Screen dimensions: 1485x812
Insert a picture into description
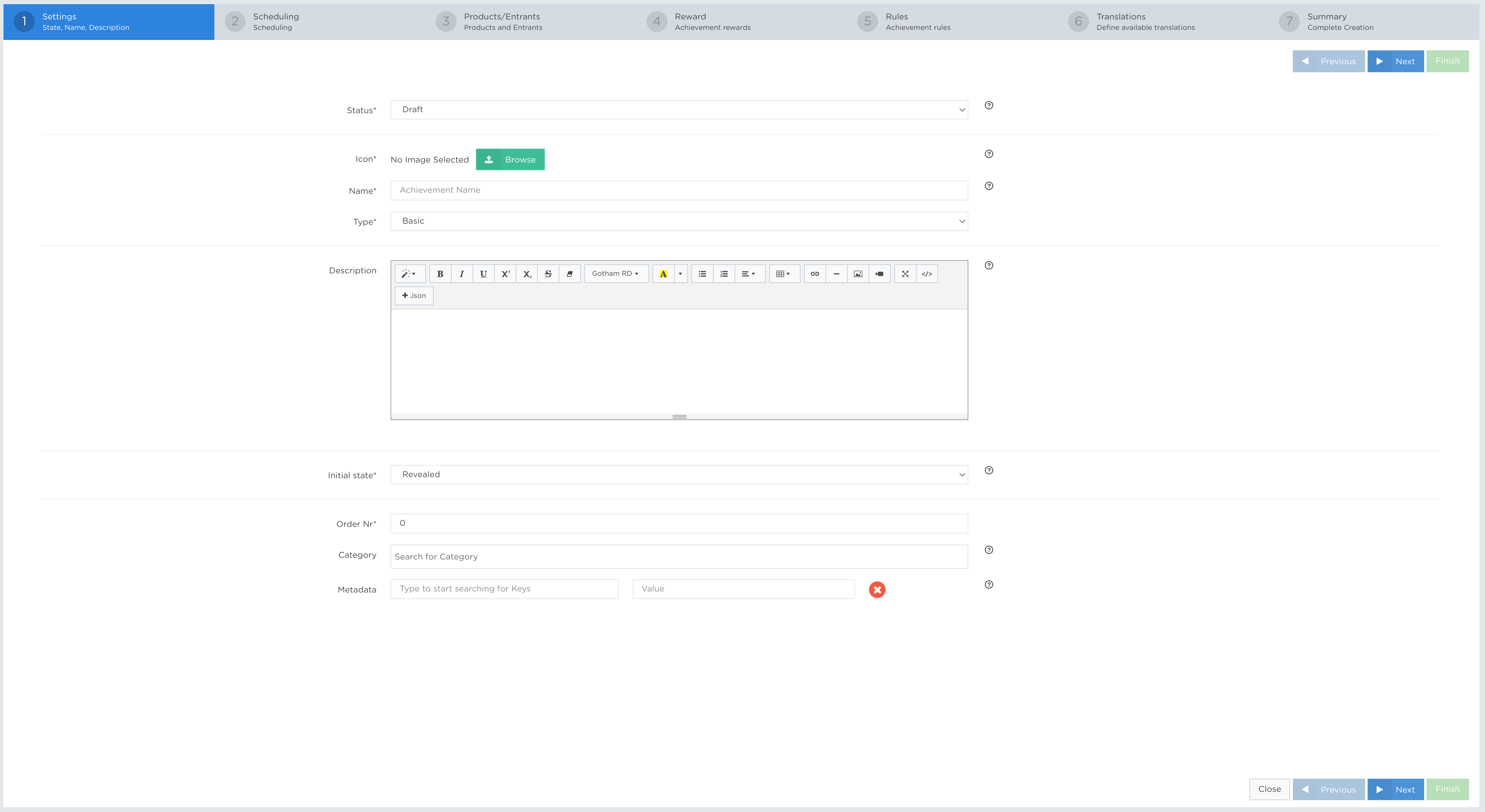[858, 274]
